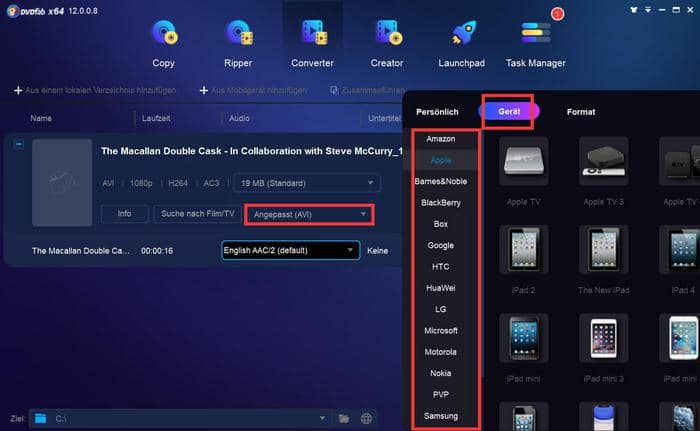Viewport: 700px width, 431px height.
Task: Select the Gerät tab
Action: coord(509,112)
